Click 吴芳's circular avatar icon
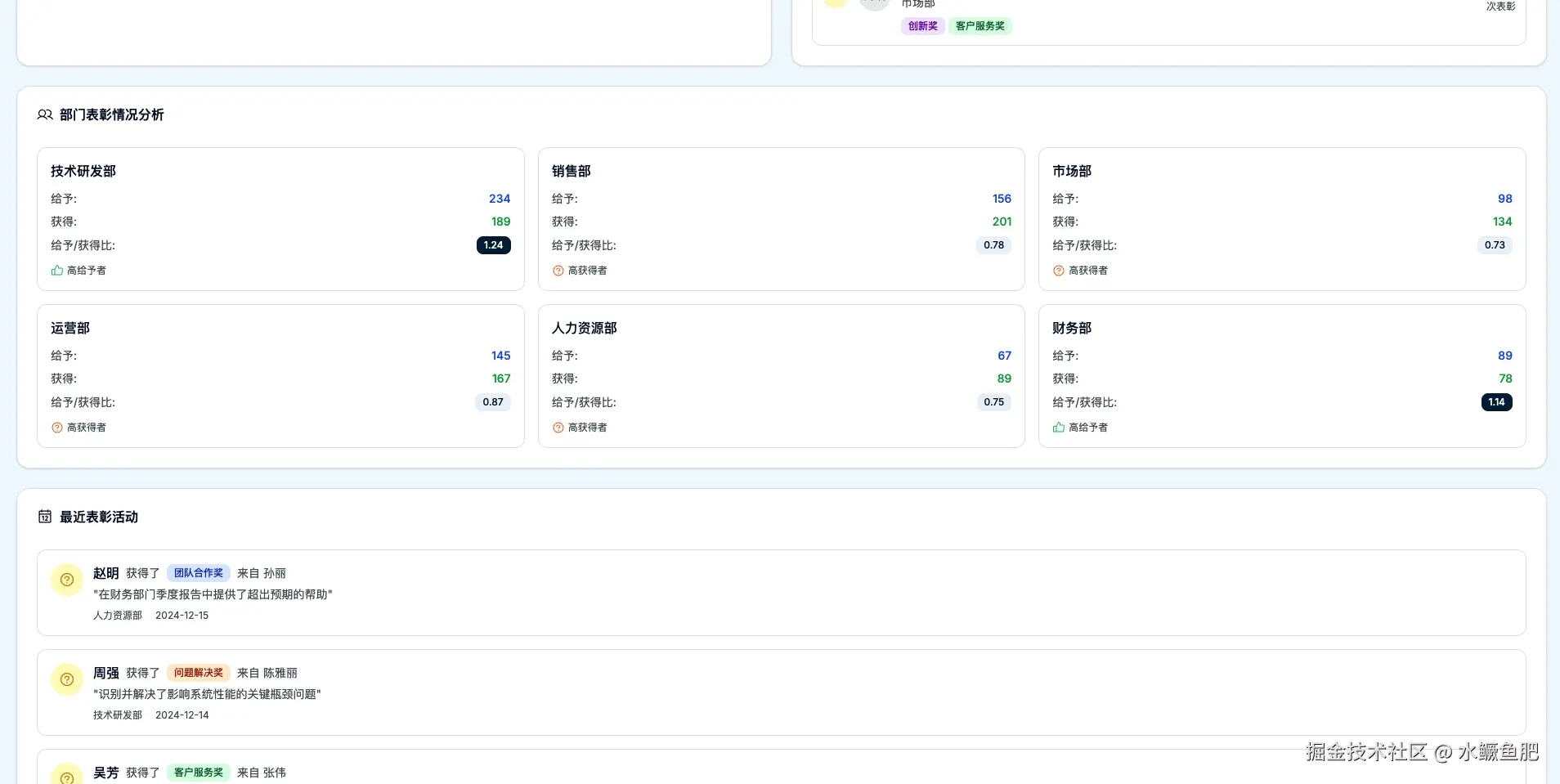The image size is (1560, 784). [66, 773]
